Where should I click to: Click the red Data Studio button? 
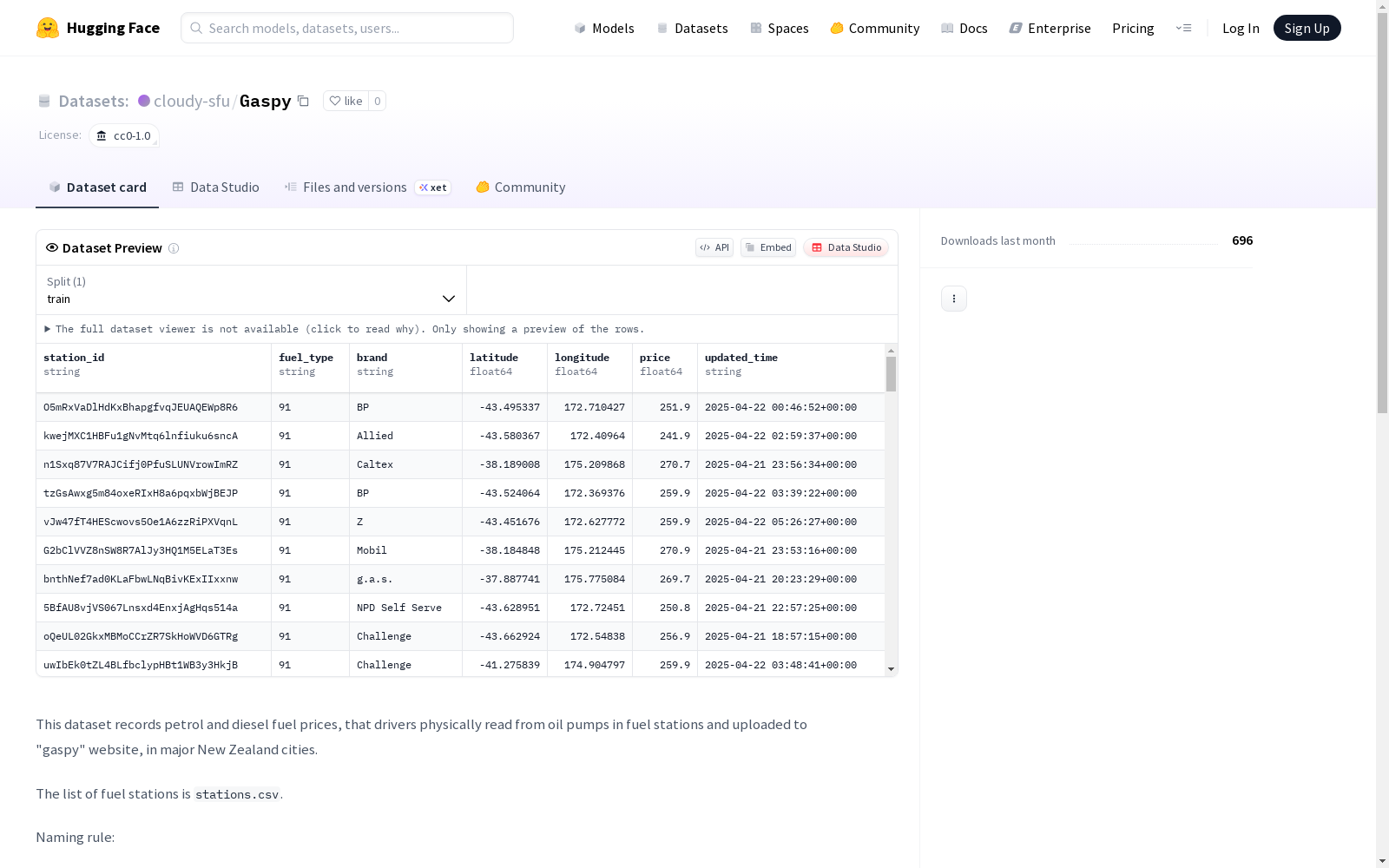pyautogui.click(x=846, y=247)
